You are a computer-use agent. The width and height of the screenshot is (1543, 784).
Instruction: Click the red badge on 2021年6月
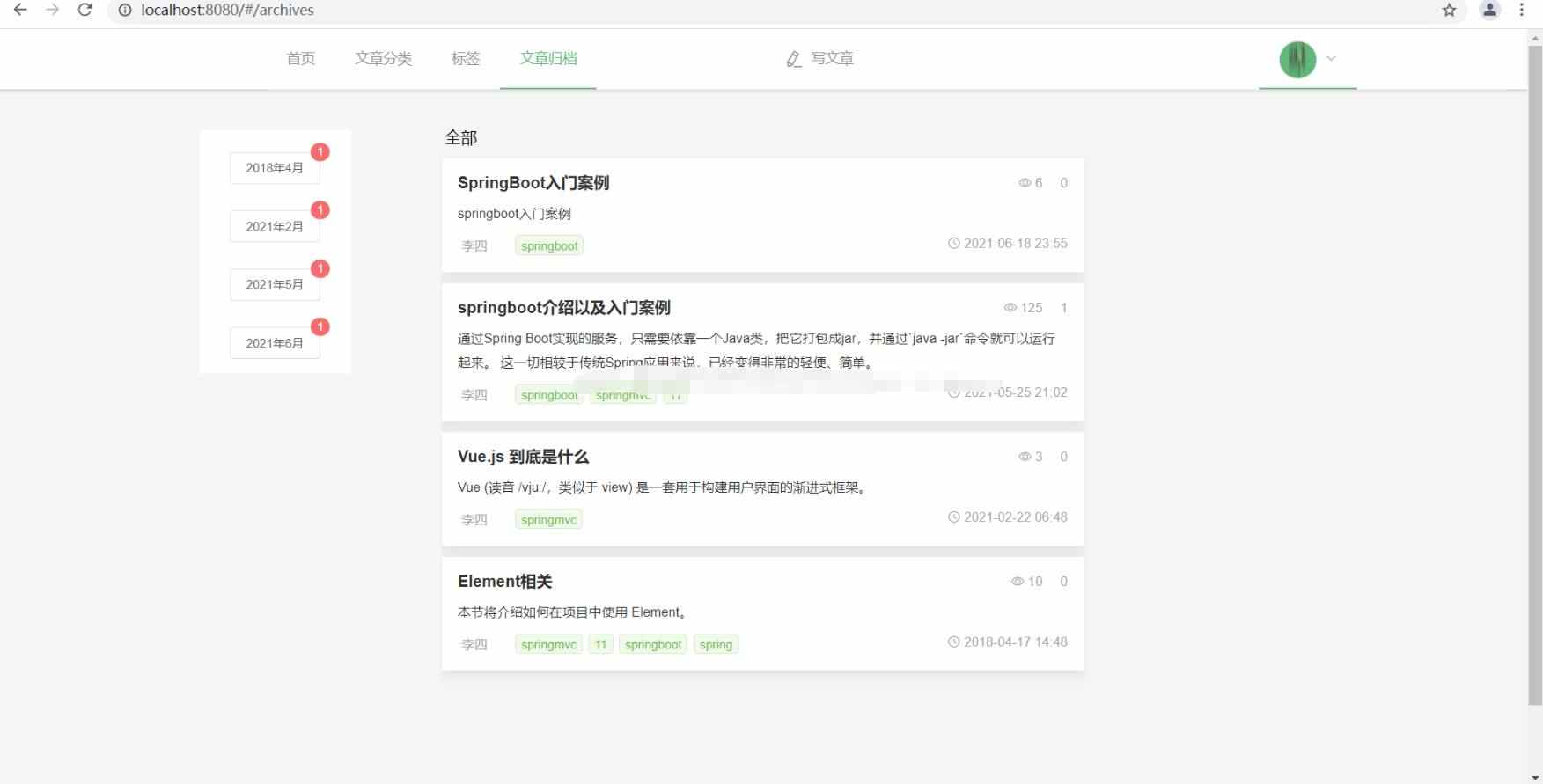point(320,327)
